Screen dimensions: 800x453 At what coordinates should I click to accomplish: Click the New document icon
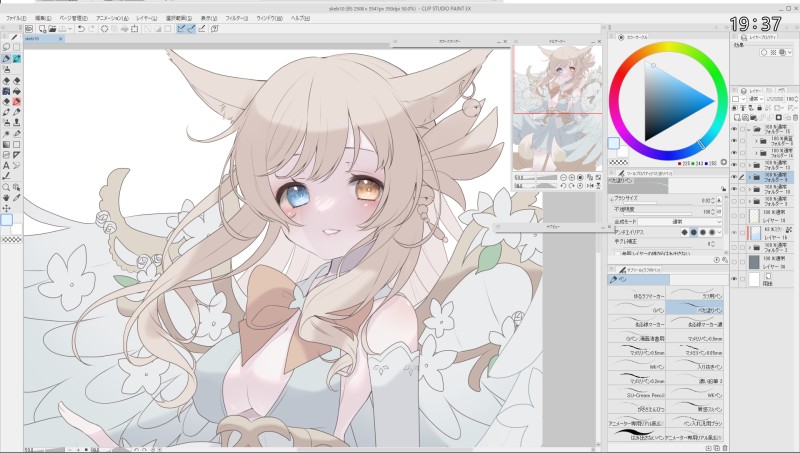tap(42, 29)
